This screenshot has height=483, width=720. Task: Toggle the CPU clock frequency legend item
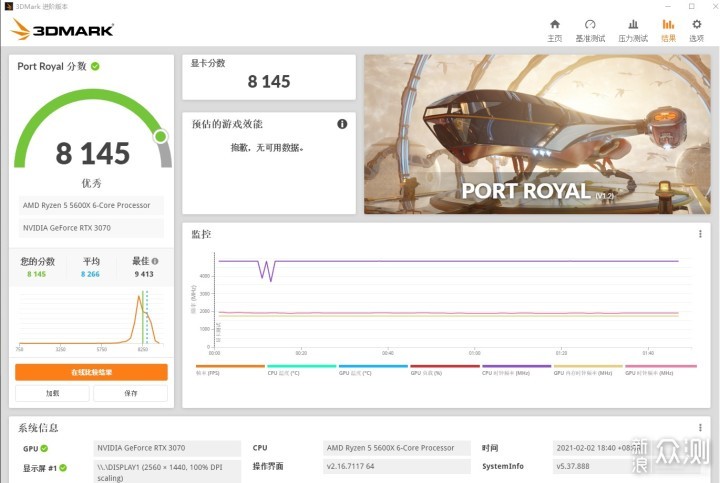pos(517,370)
